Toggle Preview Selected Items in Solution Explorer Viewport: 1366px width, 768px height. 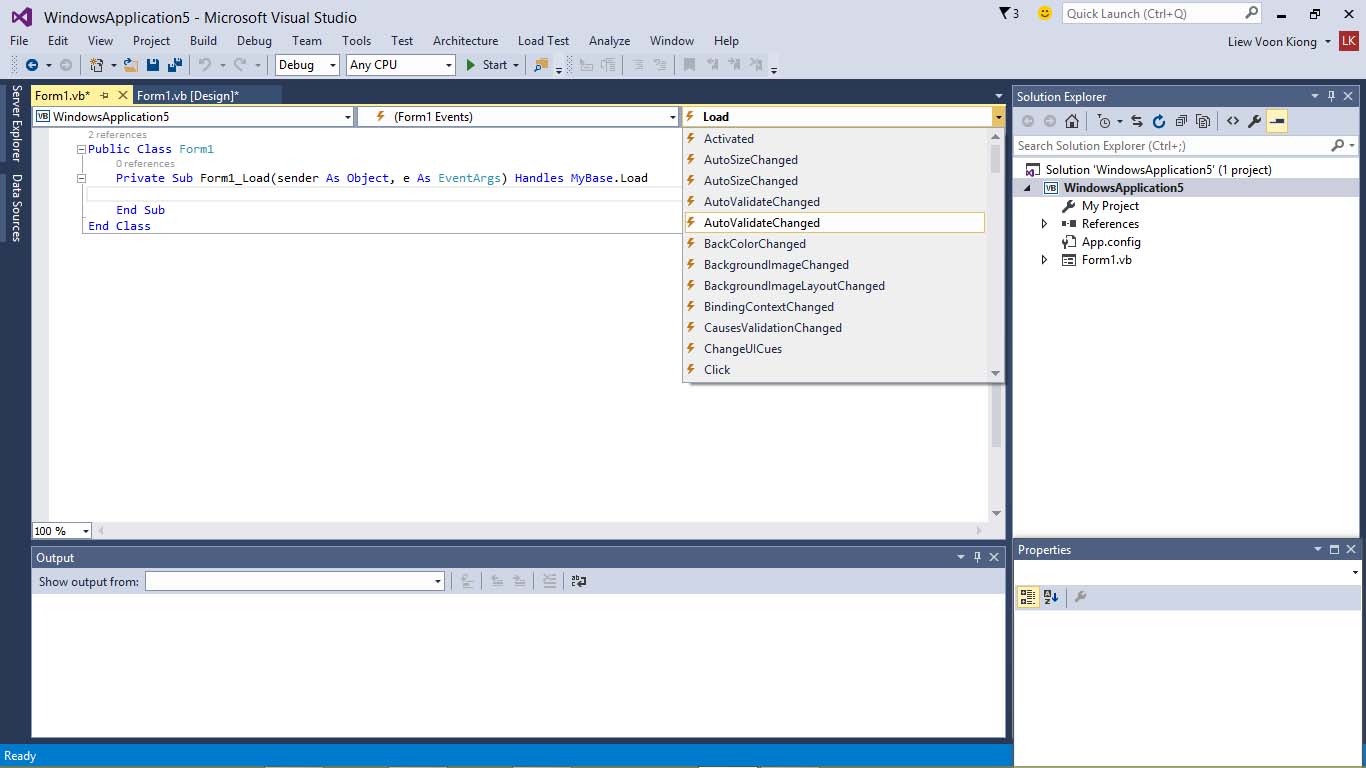[x=1277, y=121]
